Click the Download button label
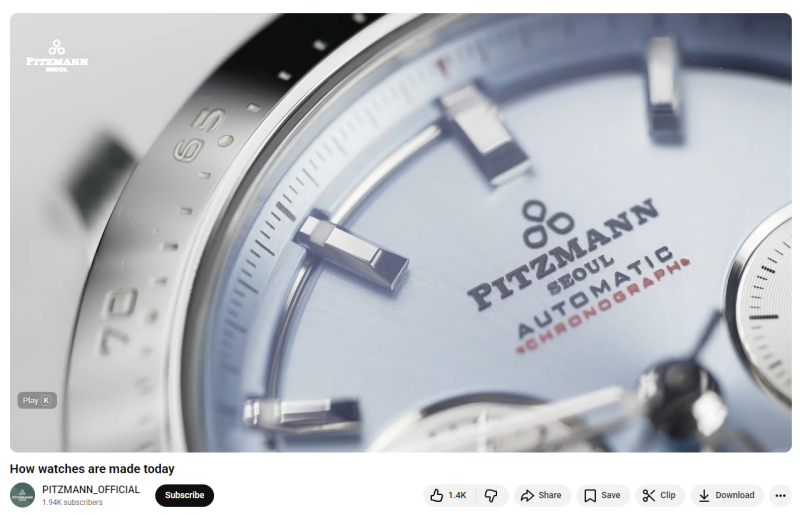 pyautogui.click(x=735, y=495)
